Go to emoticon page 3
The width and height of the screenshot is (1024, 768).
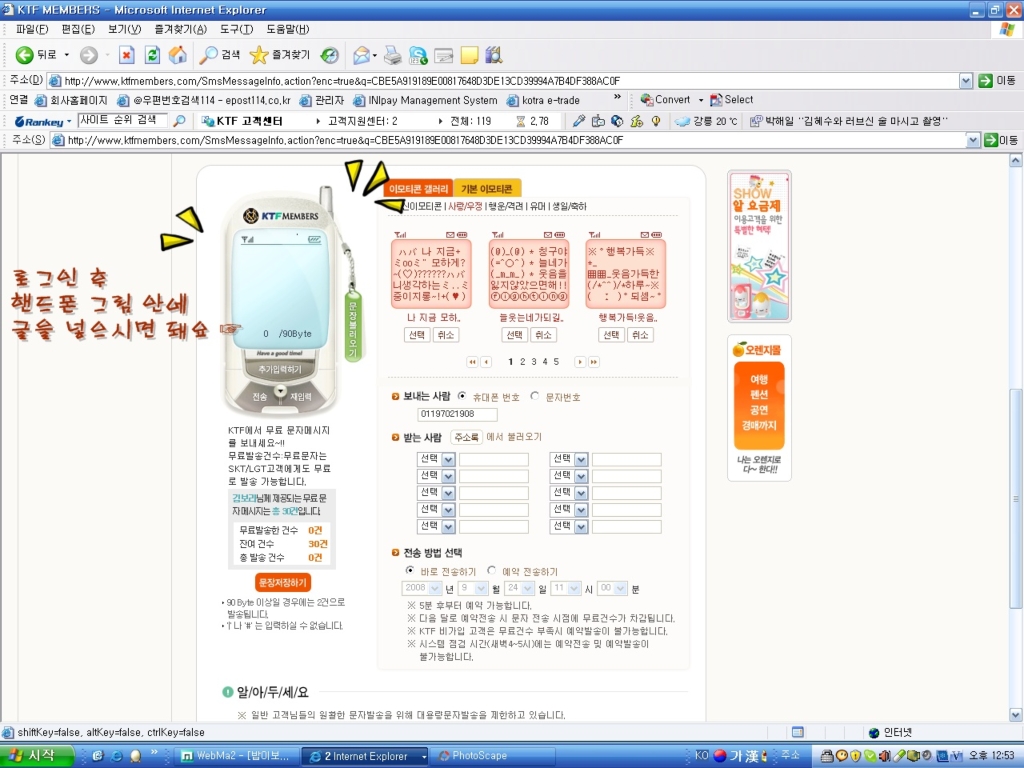tap(534, 362)
